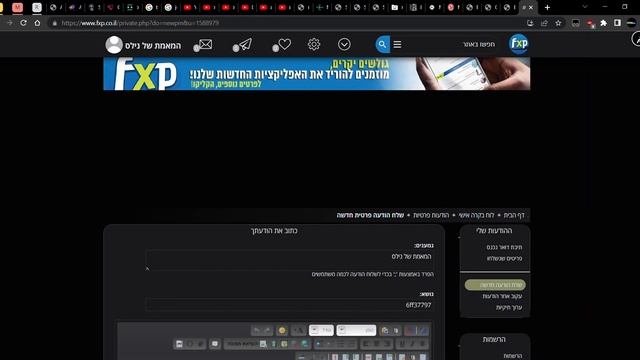The height and width of the screenshot is (360, 640).
Task: Open the paper plane notifications icon
Action: click(245, 44)
